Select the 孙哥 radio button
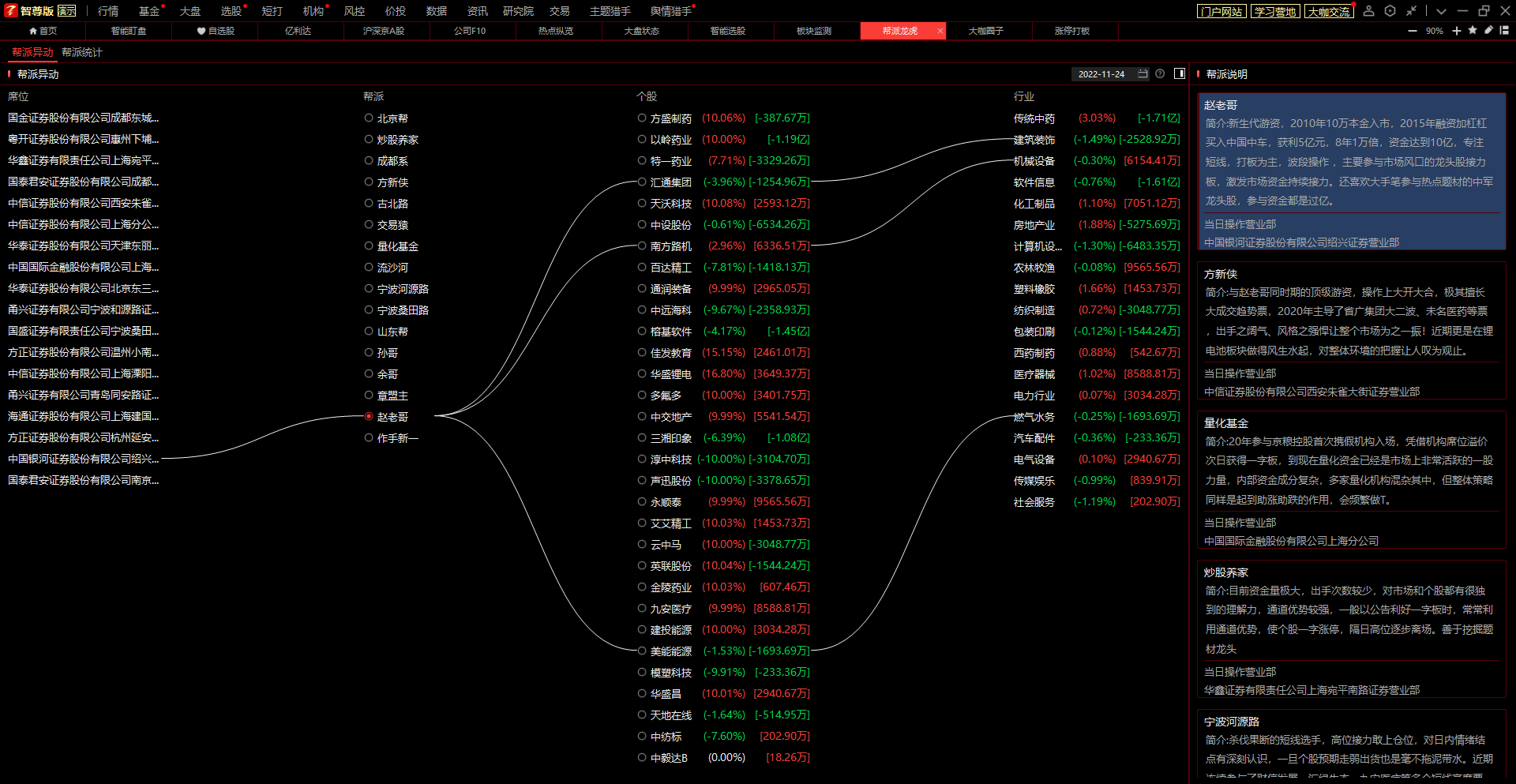 tap(369, 352)
